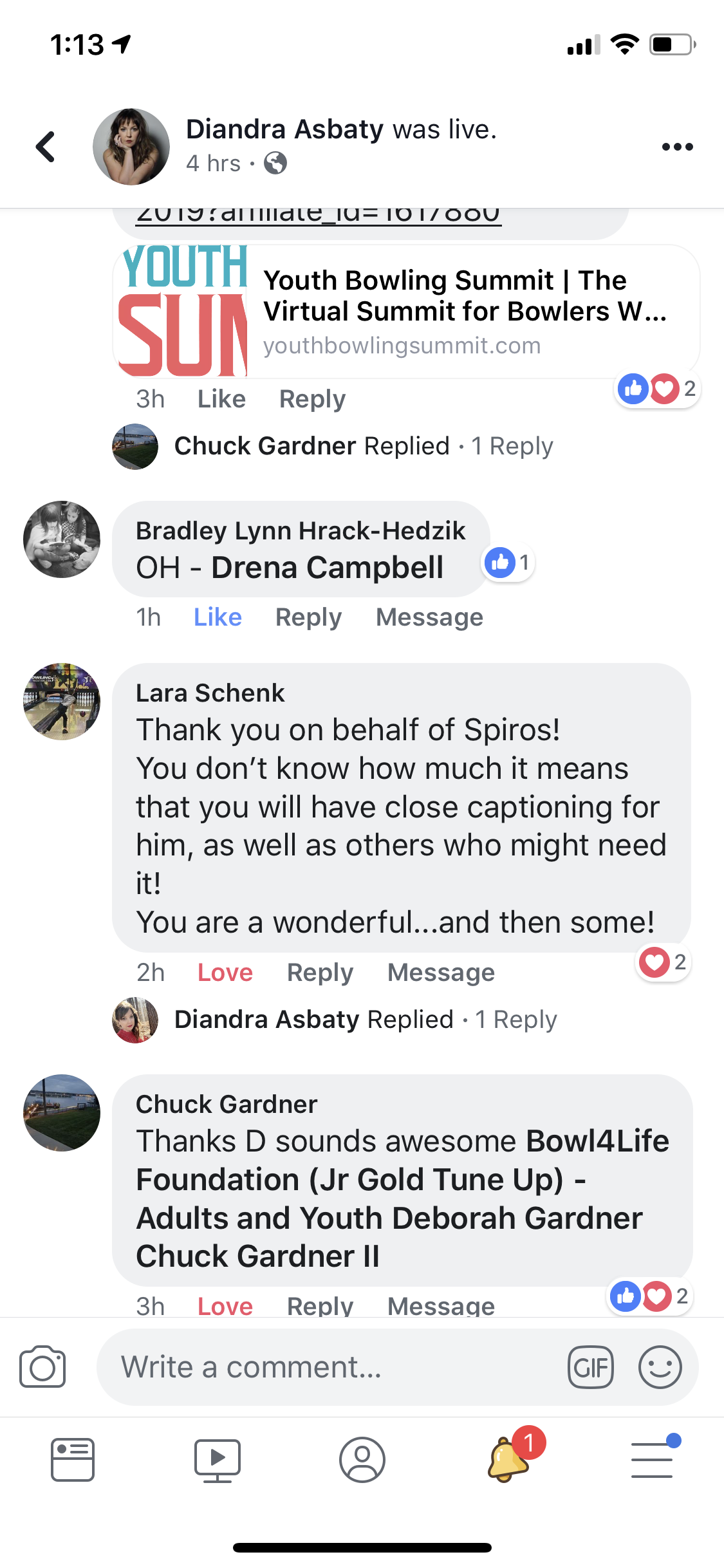Reply to Lara Schenk's comment
Viewport: 724px width, 1568px height.
(x=320, y=973)
